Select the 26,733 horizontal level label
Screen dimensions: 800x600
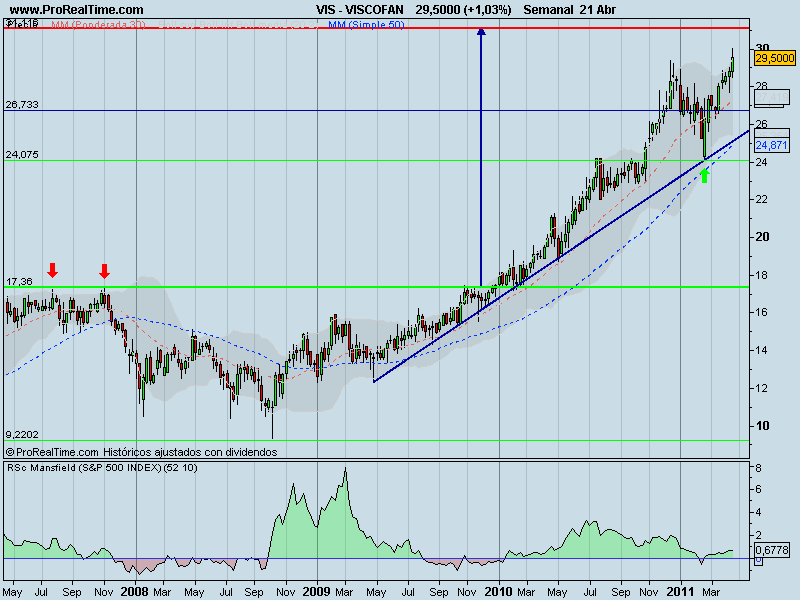click(22, 105)
